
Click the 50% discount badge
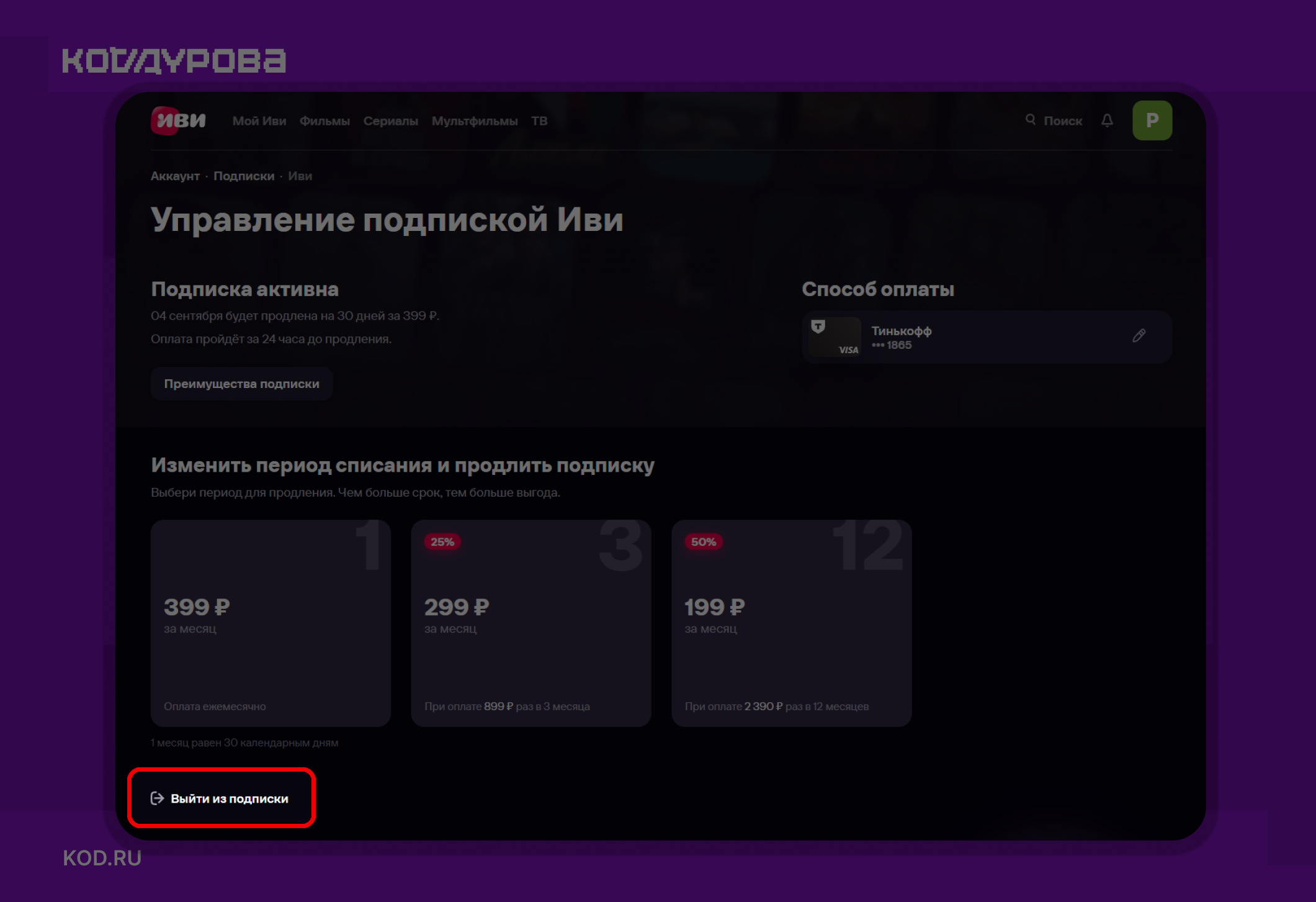pyautogui.click(x=704, y=542)
